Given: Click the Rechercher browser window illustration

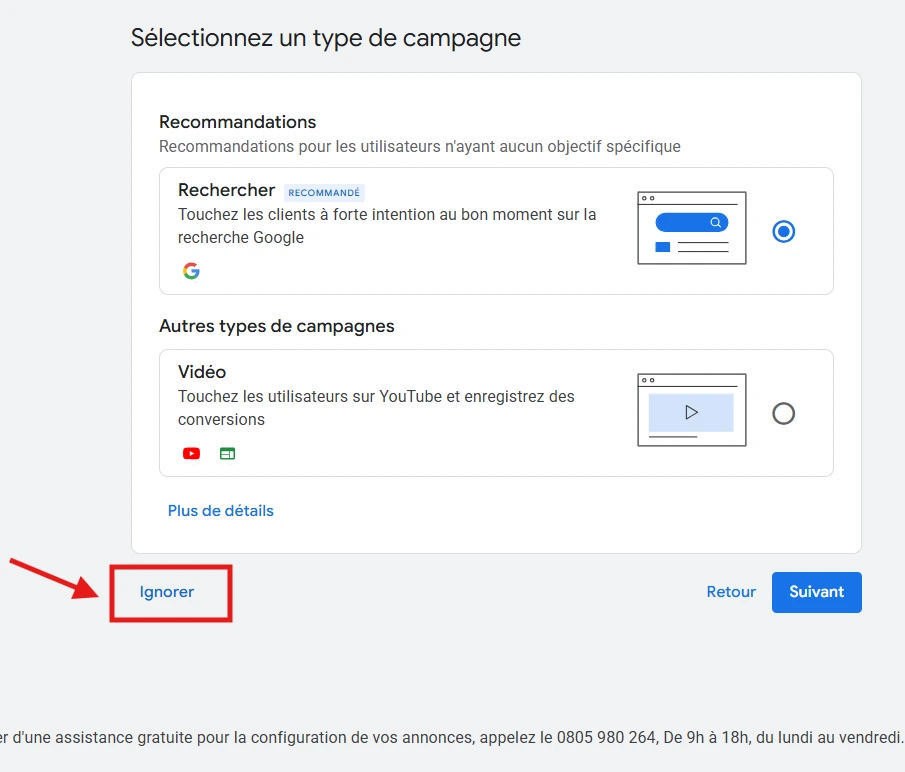Looking at the screenshot, I should [691, 228].
